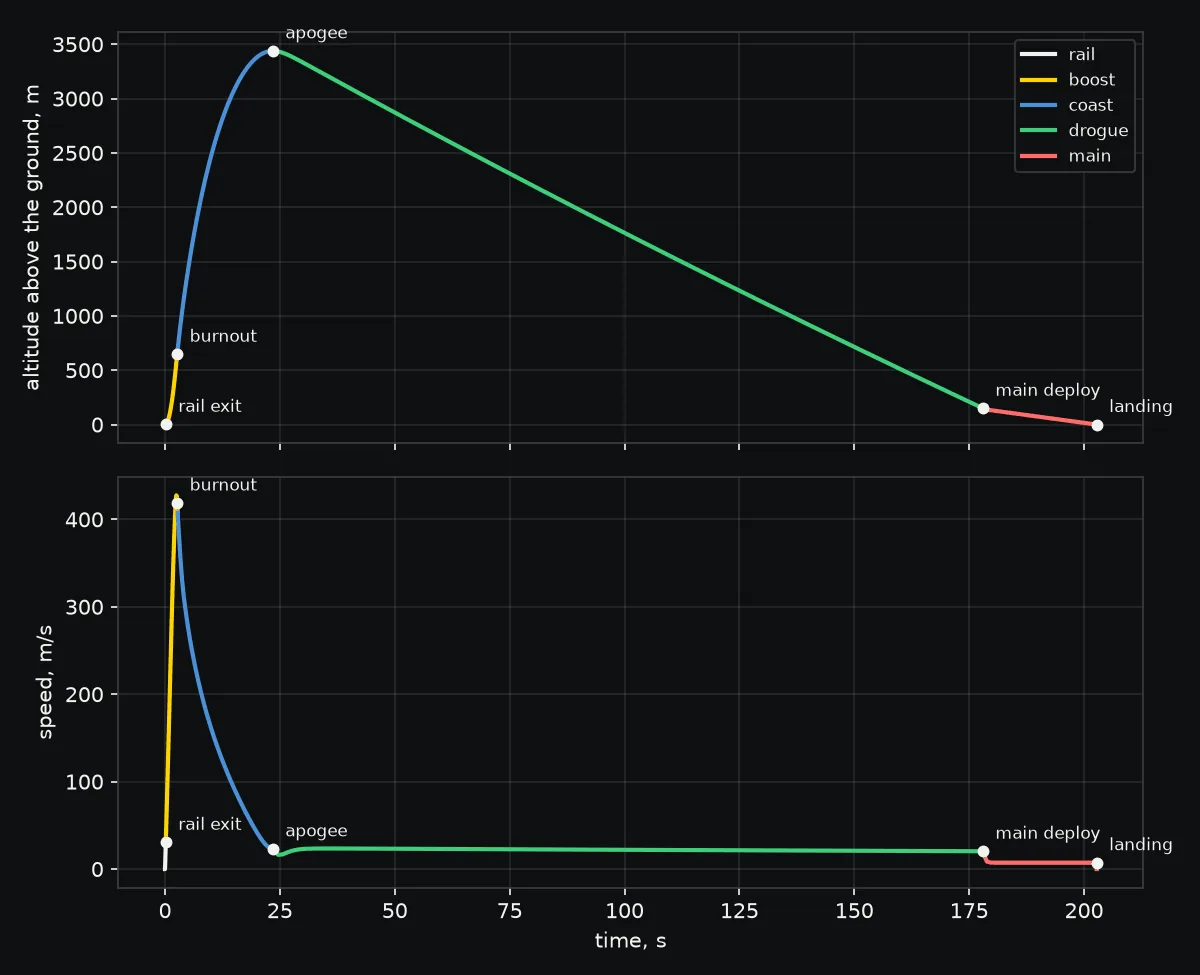The image size is (1200, 975).
Task: Click the burnout marker on altitude plot
Action: point(177,354)
